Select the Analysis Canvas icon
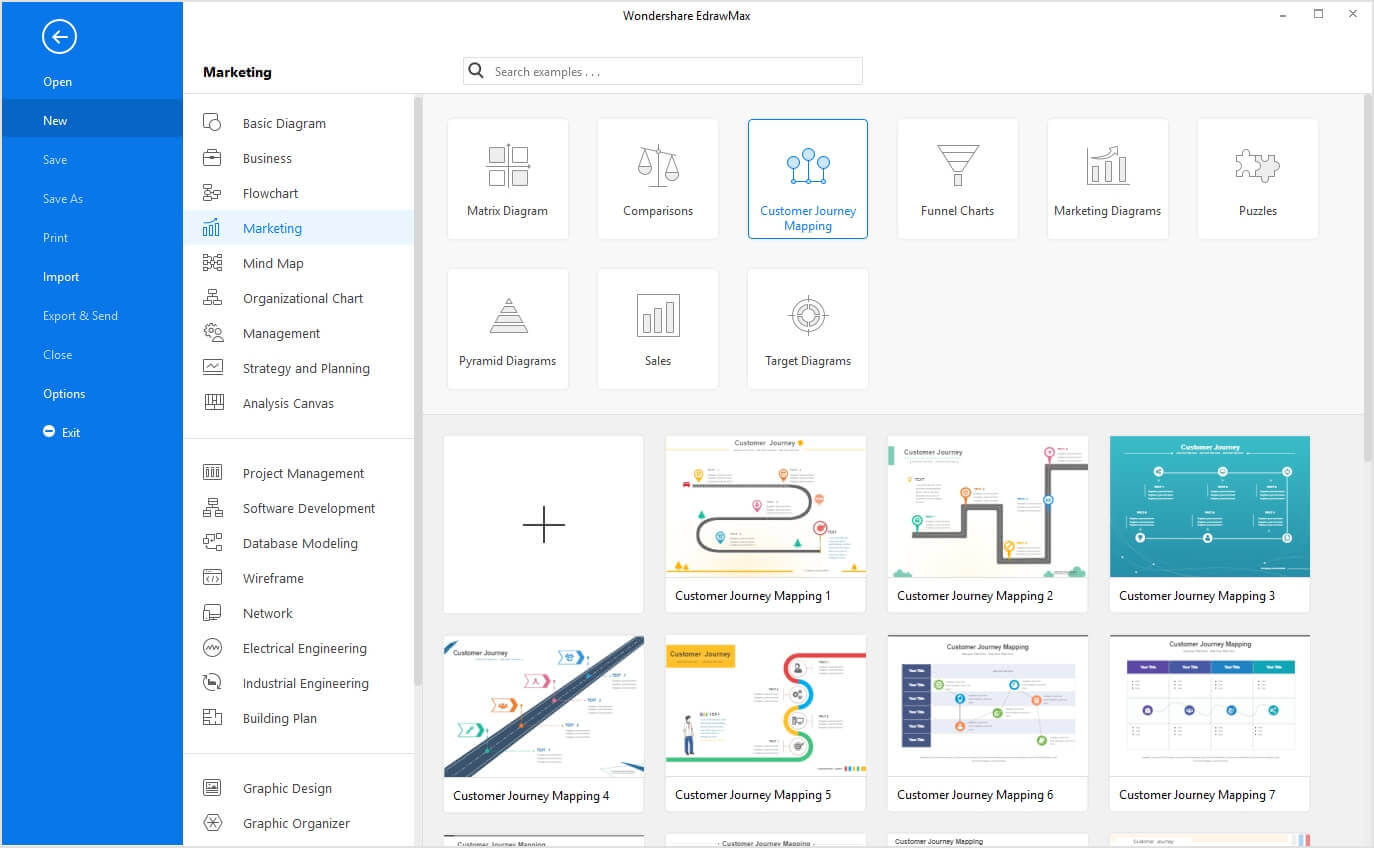1374x848 pixels. coord(212,403)
